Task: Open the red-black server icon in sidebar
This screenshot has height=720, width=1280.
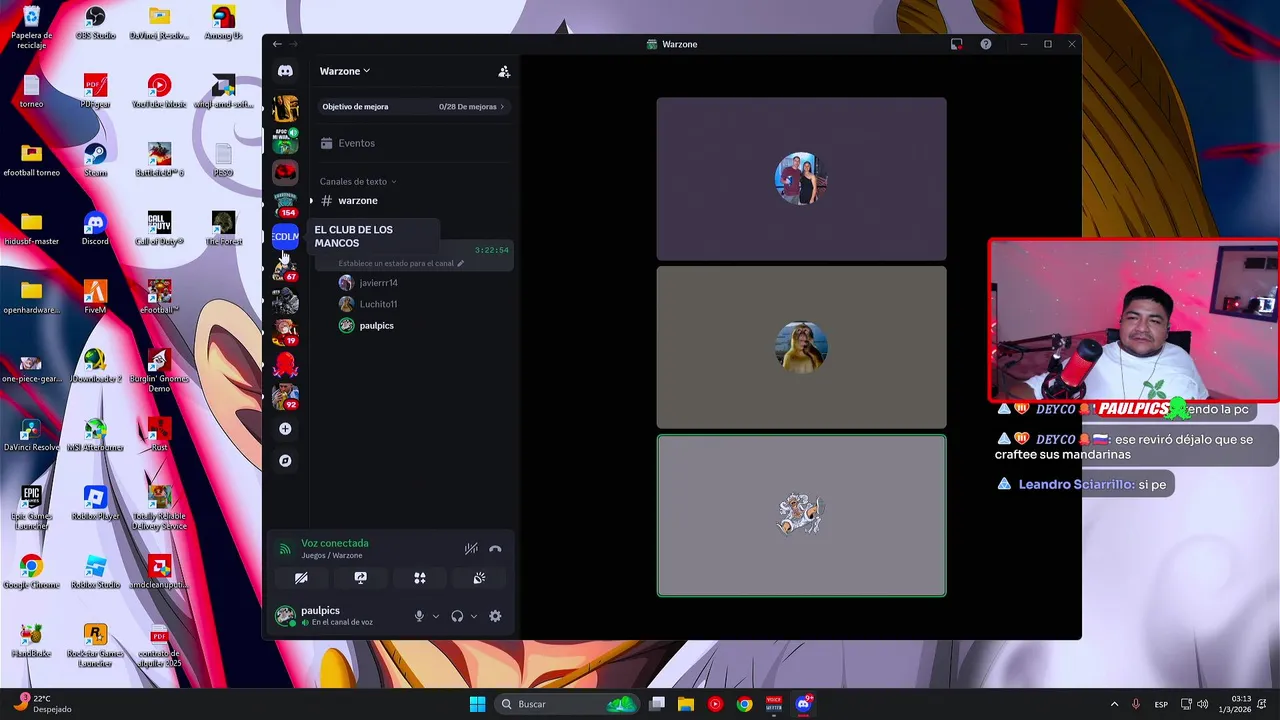Action: coord(285,172)
